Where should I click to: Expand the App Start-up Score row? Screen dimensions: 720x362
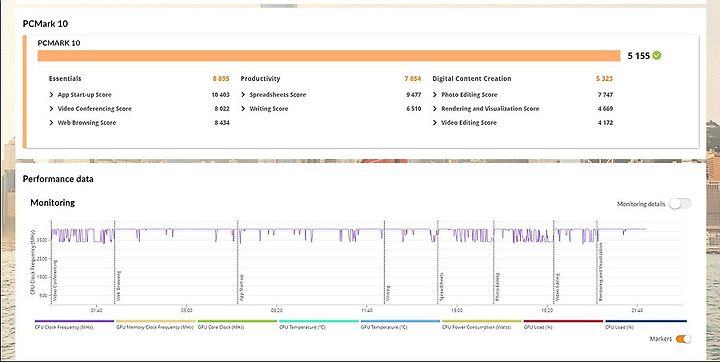click(x=139, y=95)
